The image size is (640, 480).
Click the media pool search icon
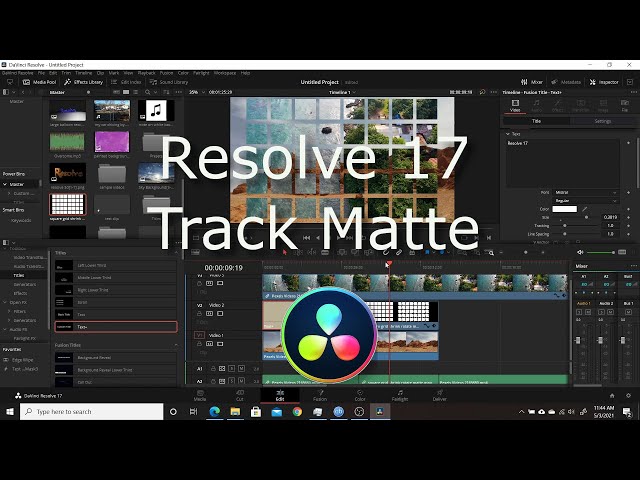[148, 92]
